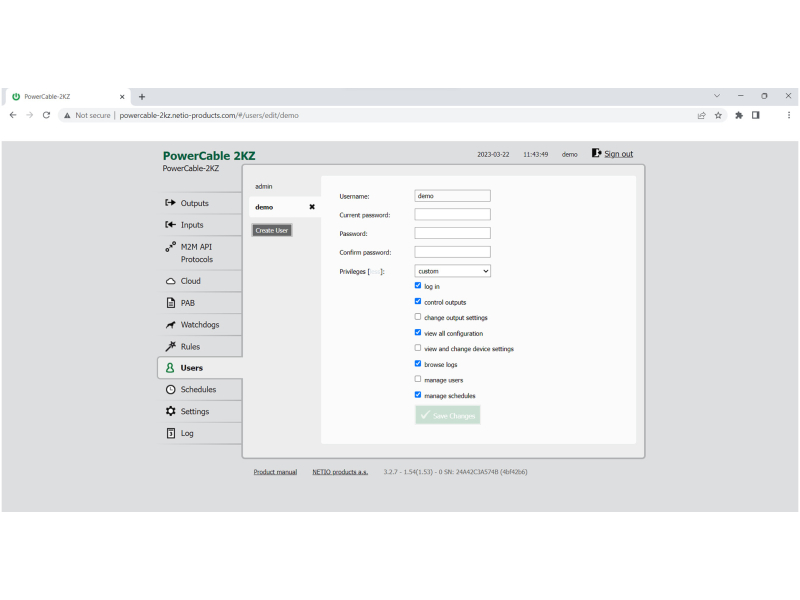Open the tab search chevron

[717, 96]
